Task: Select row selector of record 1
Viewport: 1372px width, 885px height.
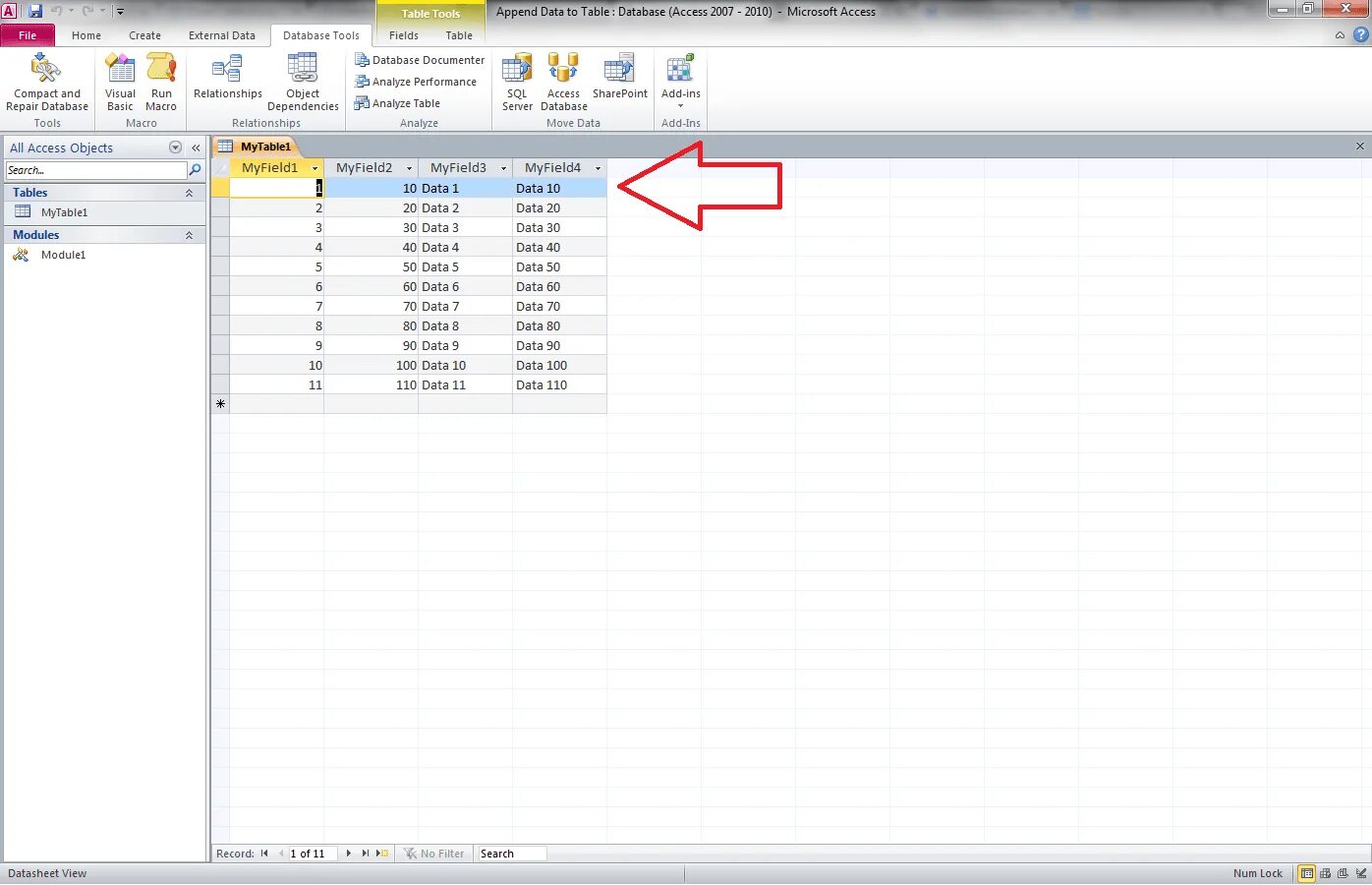Action: click(x=220, y=188)
